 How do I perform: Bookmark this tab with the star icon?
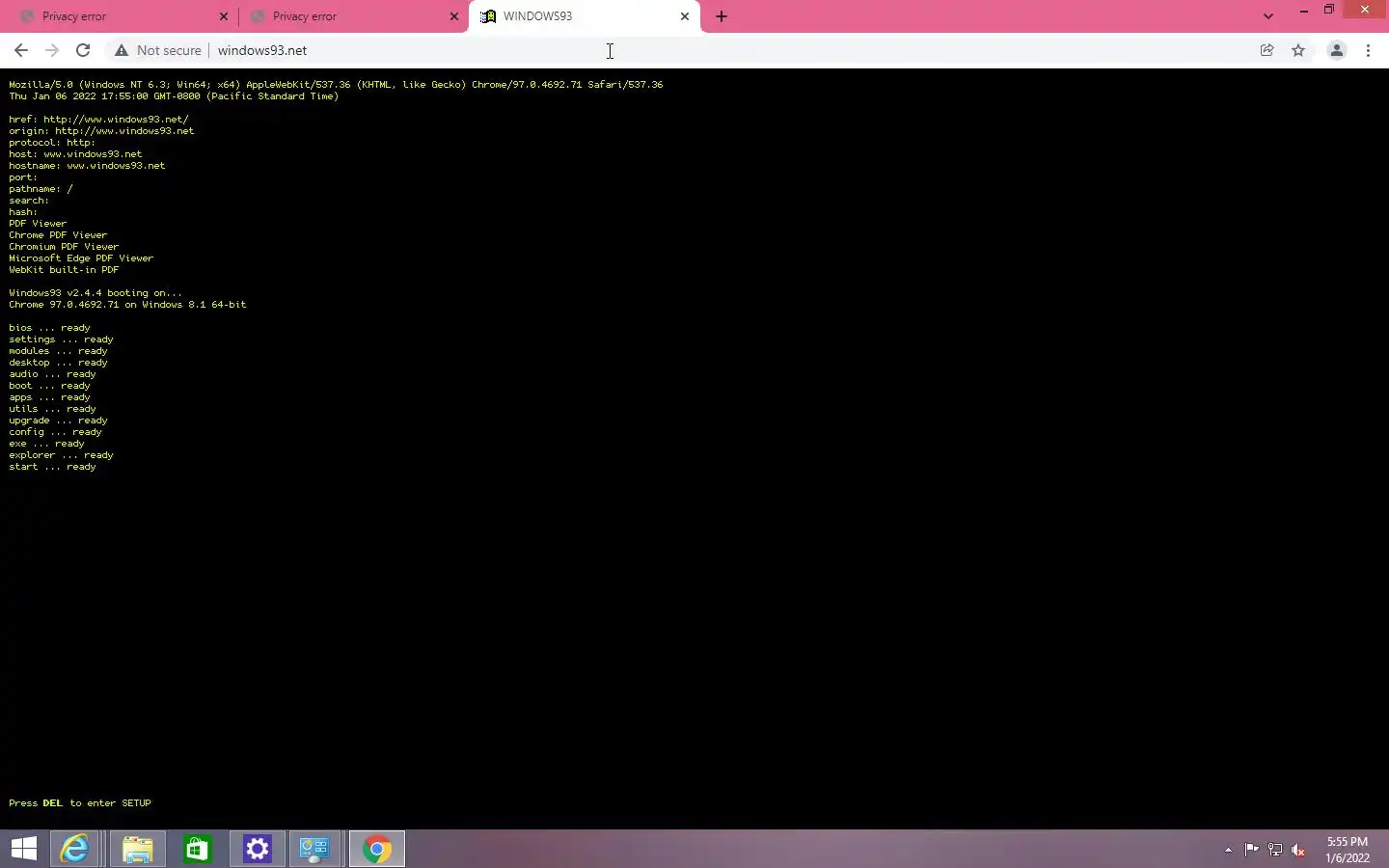1298,50
